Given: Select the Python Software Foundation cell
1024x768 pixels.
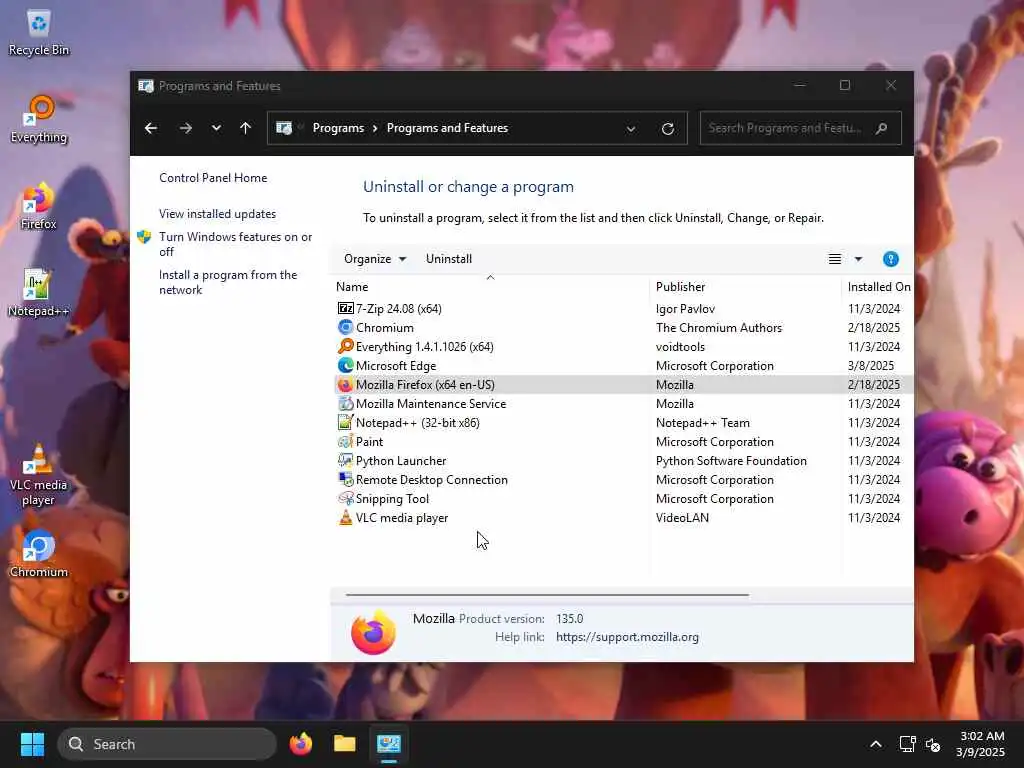Looking at the screenshot, I should click(x=731, y=460).
